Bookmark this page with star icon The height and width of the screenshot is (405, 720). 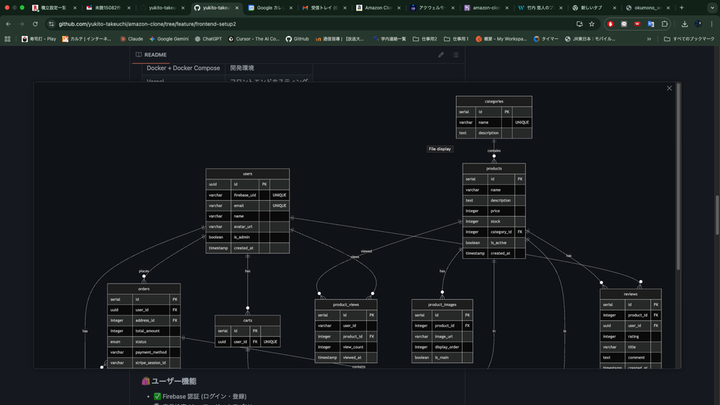point(594,22)
